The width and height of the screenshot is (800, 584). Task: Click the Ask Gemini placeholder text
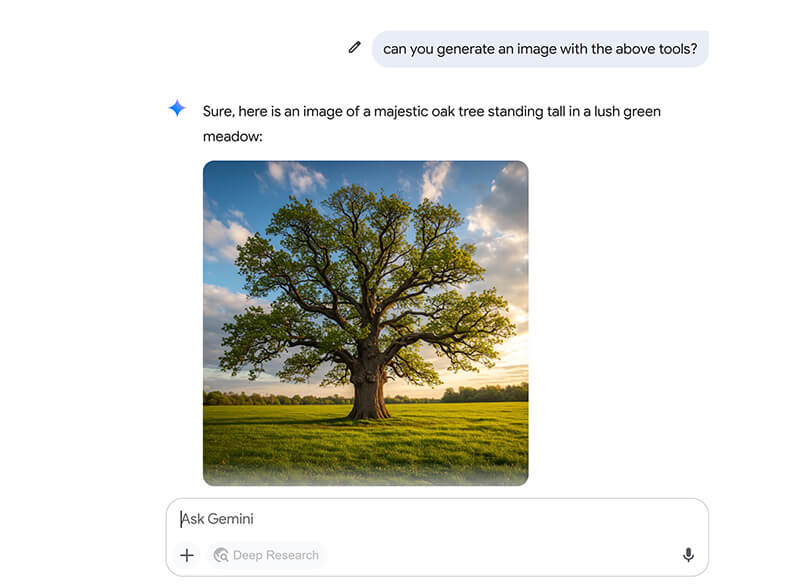point(217,519)
